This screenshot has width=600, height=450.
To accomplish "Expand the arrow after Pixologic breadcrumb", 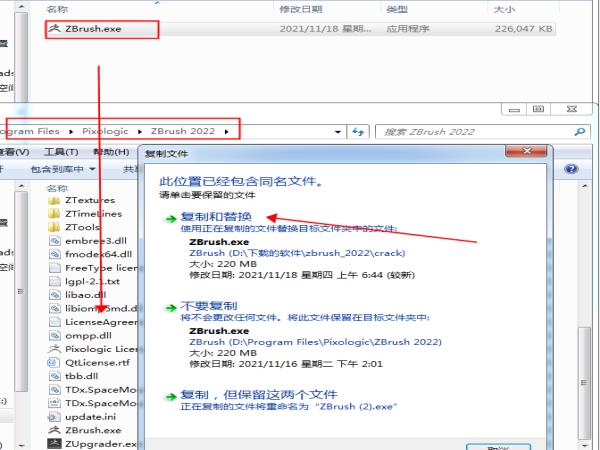I will point(142,131).
